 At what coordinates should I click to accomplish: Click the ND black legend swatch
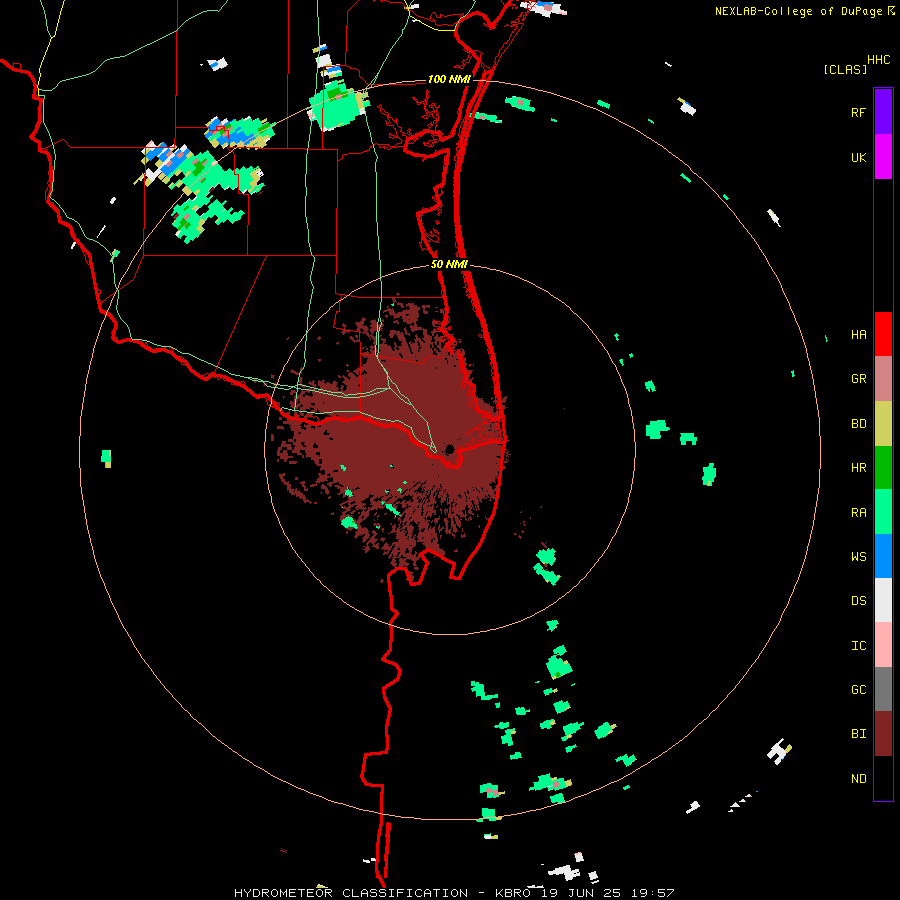[883, 778]
